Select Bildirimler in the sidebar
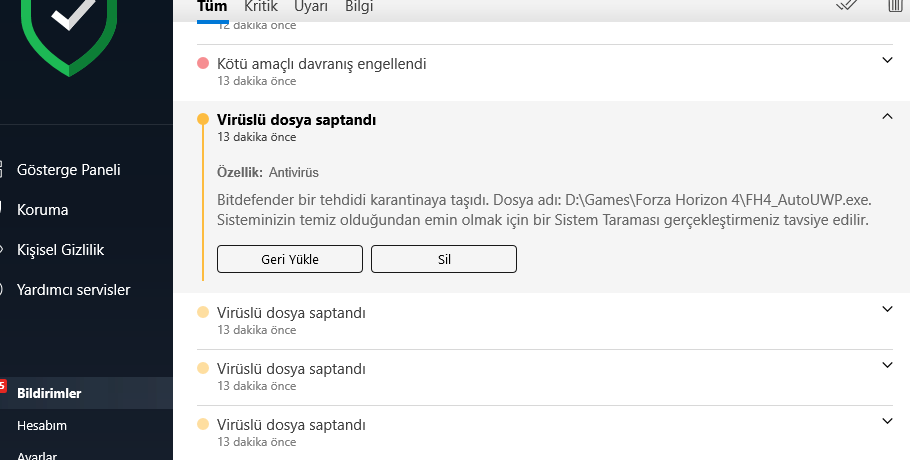 click(86, 393)
